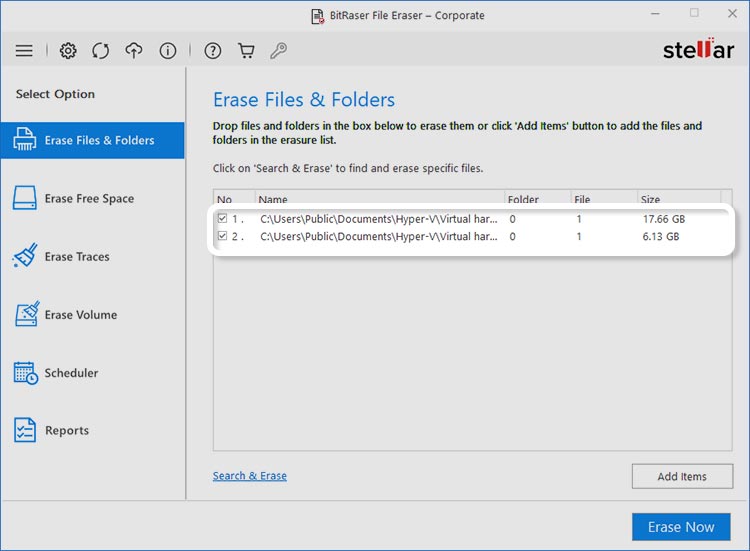Click the drive-brush icon beside Erase Volume
This screenshot has height=551, width=750.
(27, 314)
